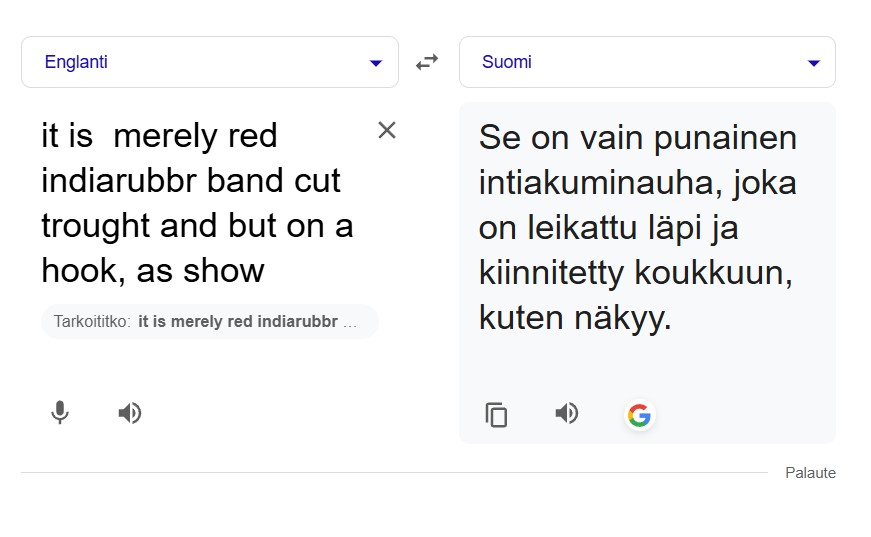The width and height of the screenshot is (871, 537).
Task: Expand the Englanti dropdown arrow
Action: (376, 63)
